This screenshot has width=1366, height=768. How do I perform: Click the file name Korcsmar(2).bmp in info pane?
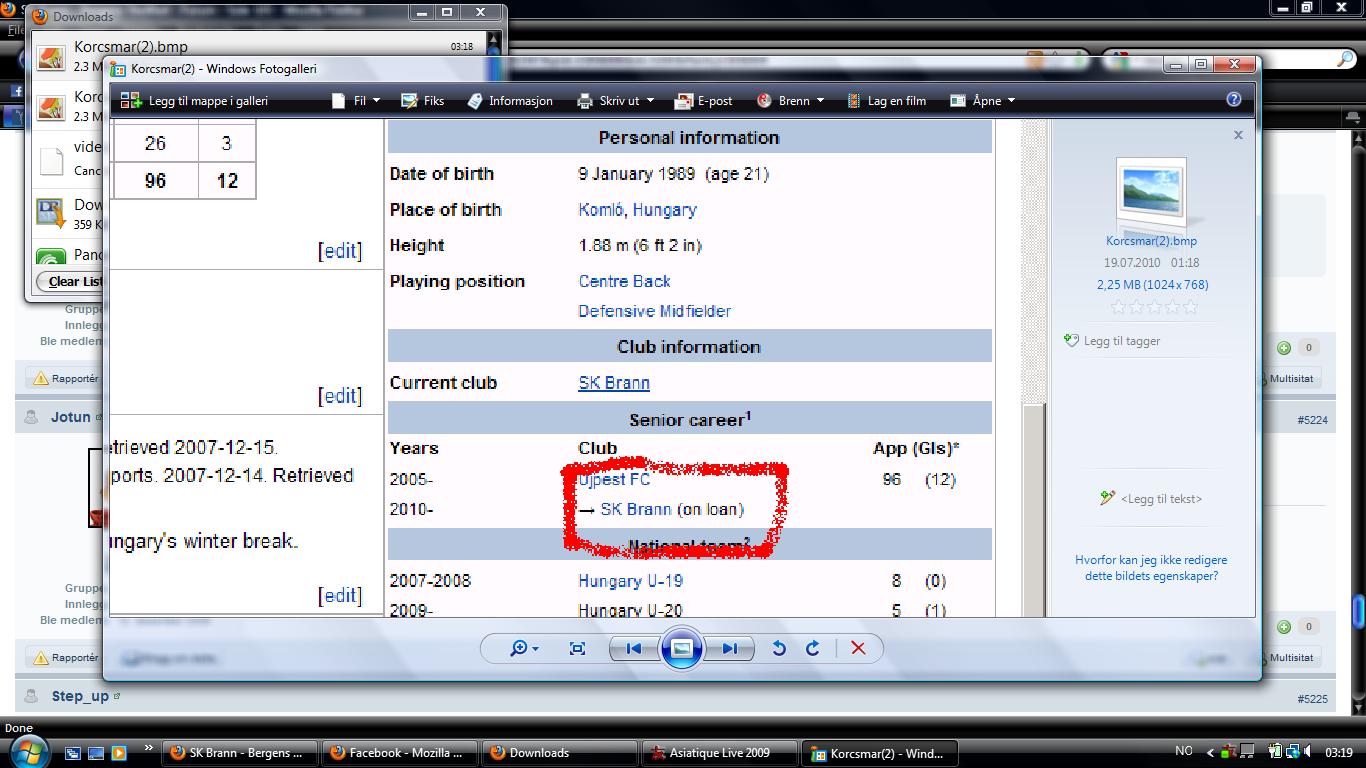(1151, 241)
